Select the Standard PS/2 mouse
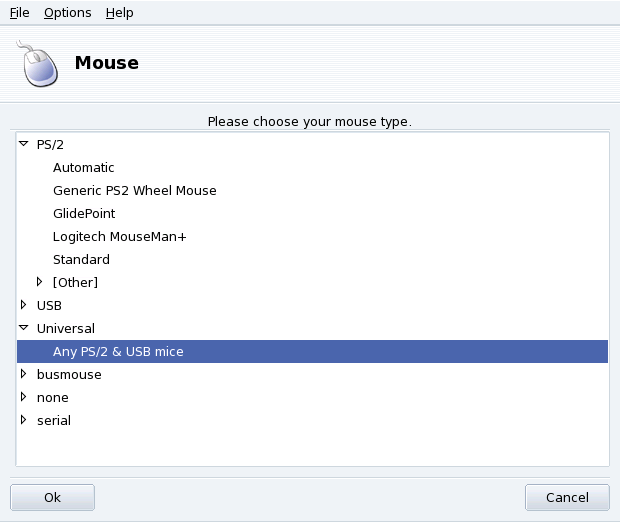This screenshot has width=620, height=523. [x=81, y=259]
